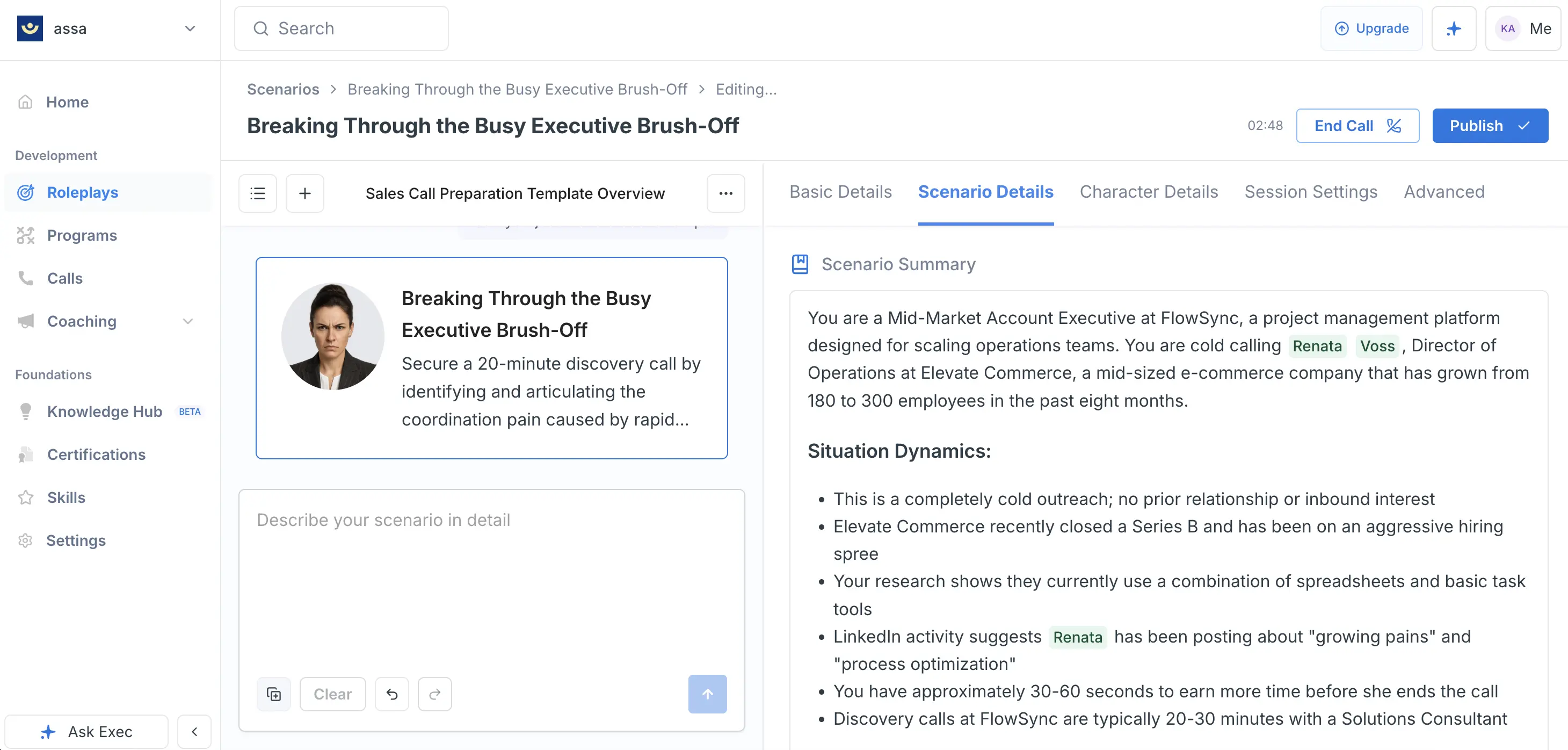Open the list outline icon button
Image resolution: width=1568 pixels, height=750 pixels.
pyautogui.click(x=257, y=193)
